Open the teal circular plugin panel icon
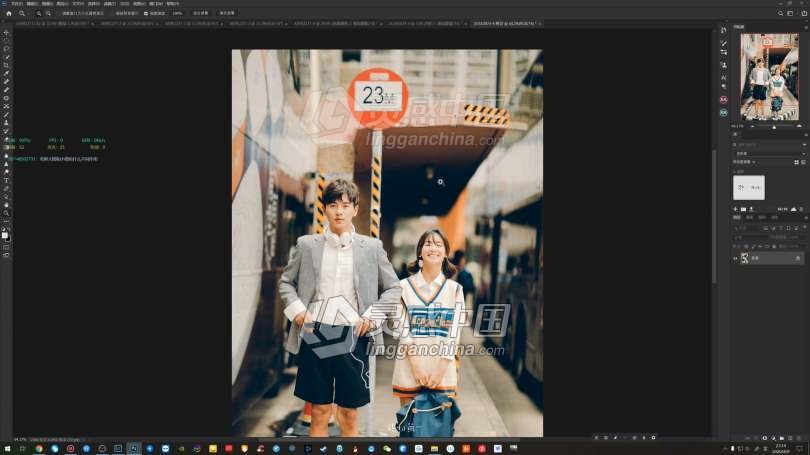Viewport: 810px width, 455px height. tap(724, 112)
